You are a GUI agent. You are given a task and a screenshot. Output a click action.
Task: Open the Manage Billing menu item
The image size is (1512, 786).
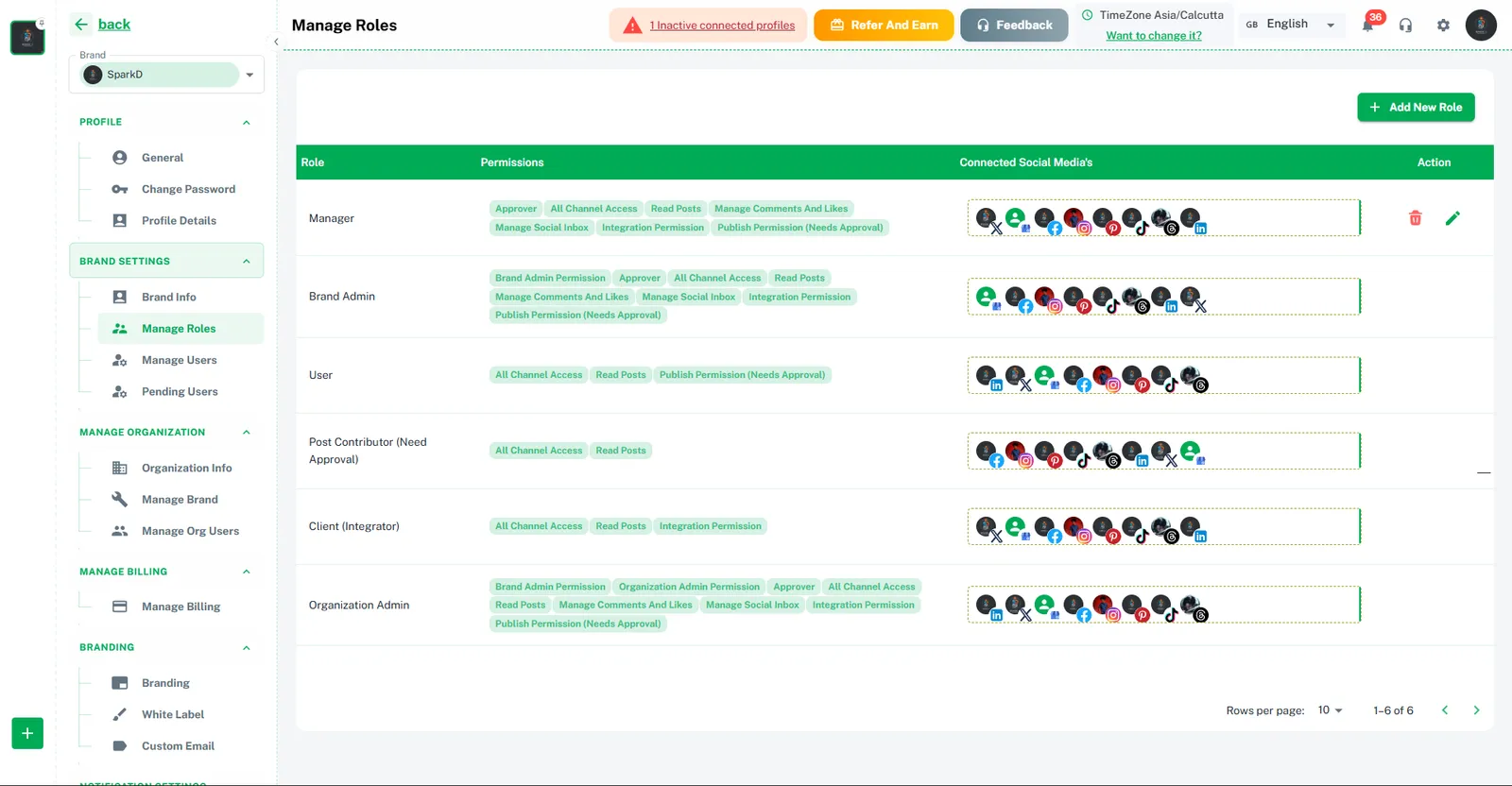pos(180,607)
